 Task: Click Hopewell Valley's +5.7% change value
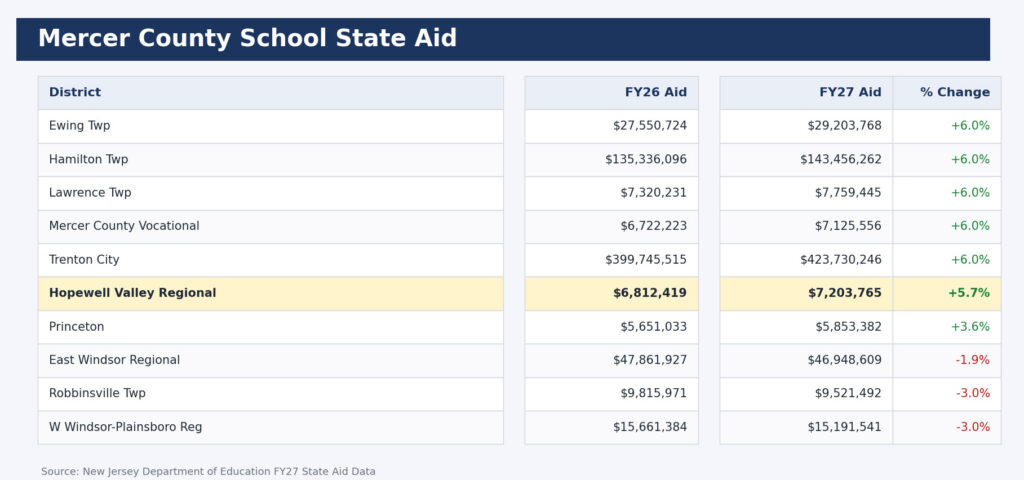pos(968,293)
